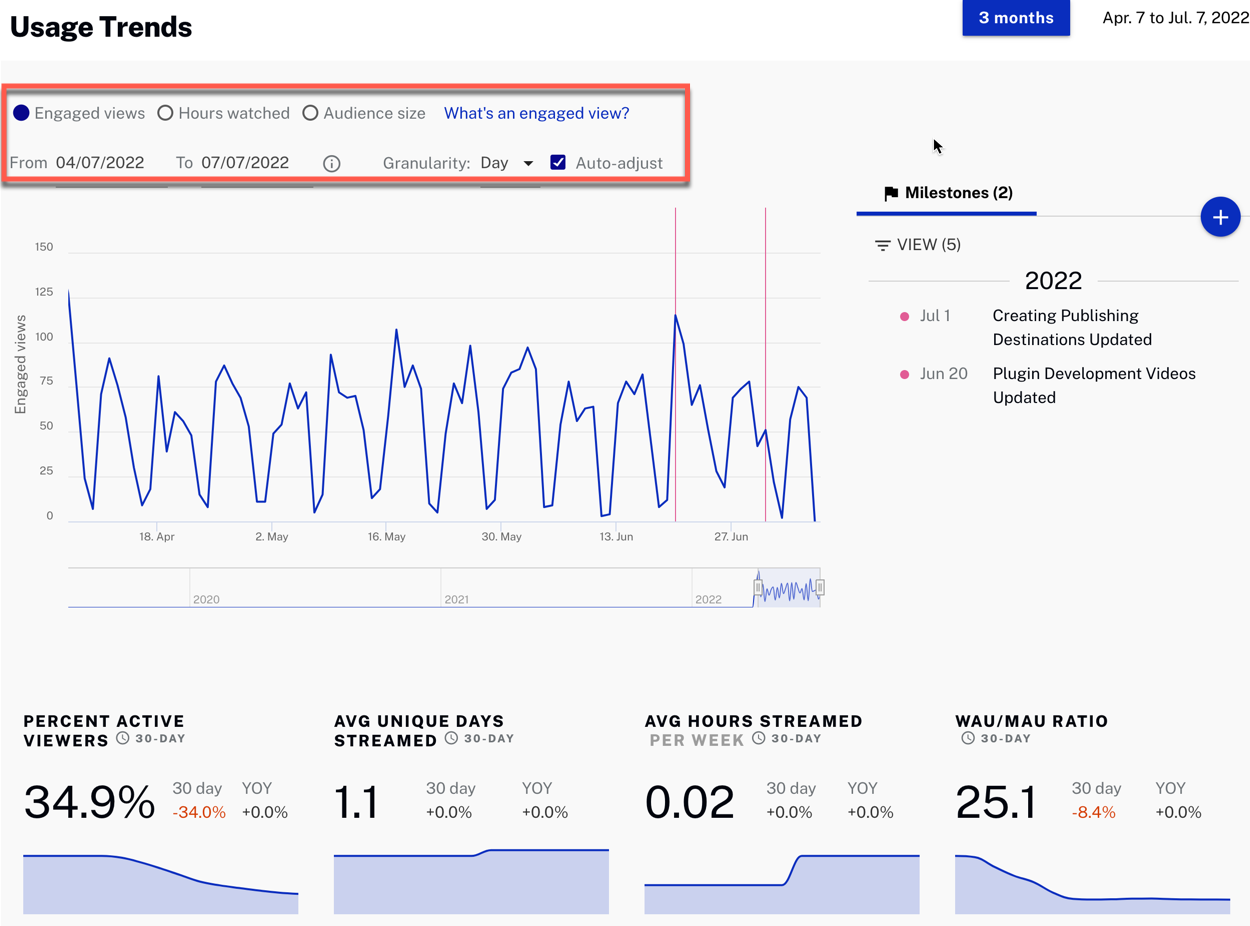
Task: Open the What's an engaged view link
Action: 536,113
